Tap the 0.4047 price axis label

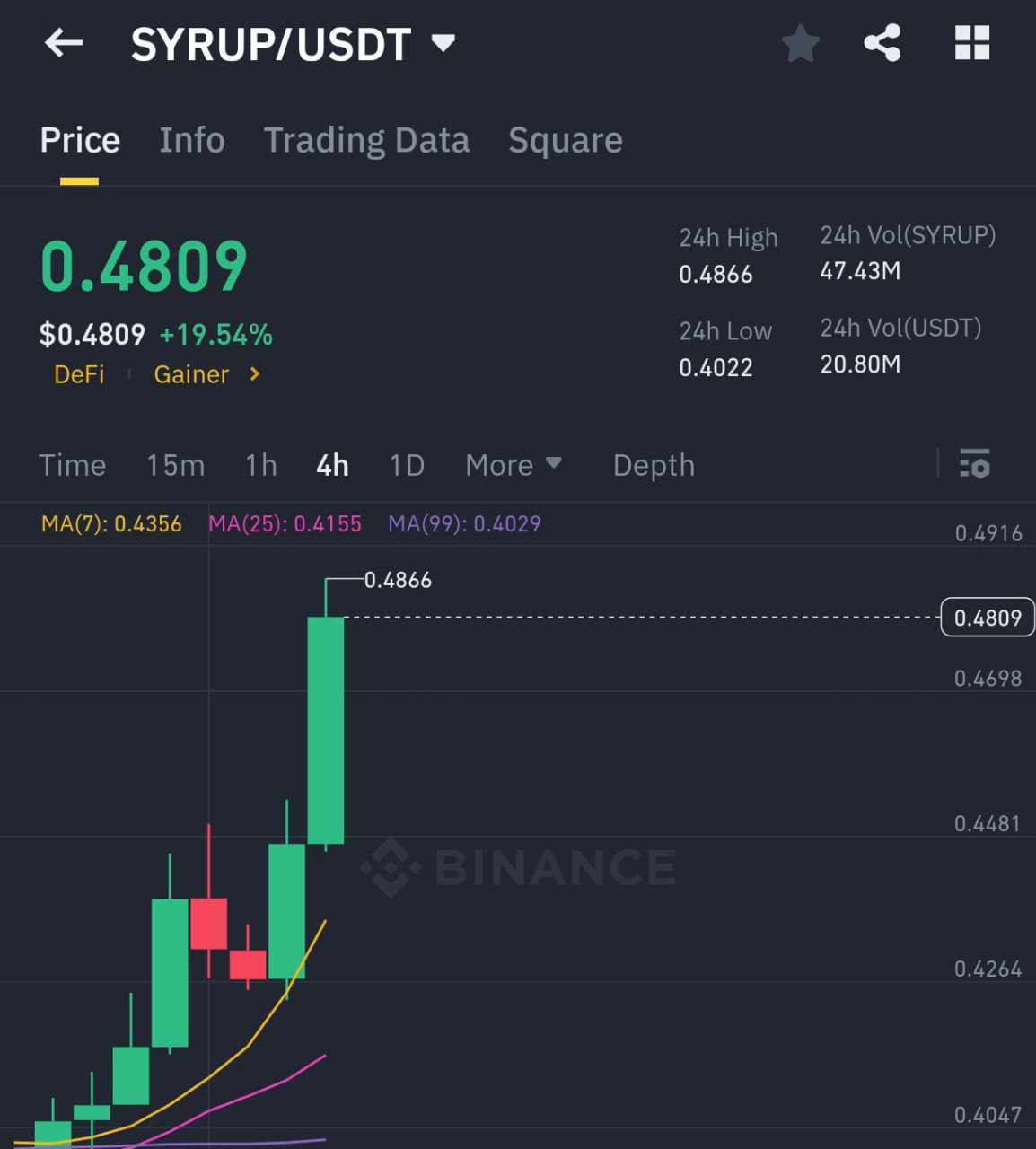tap(988, 1115)
